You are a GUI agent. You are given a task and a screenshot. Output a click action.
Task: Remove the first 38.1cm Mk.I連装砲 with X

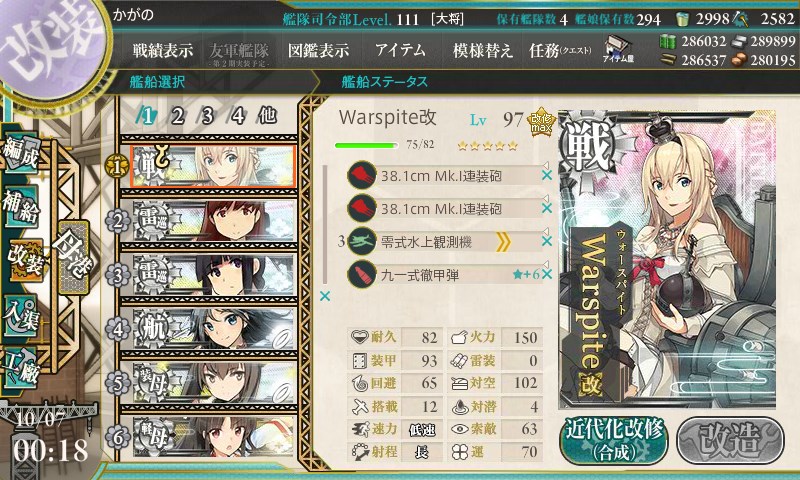[546, 175]
